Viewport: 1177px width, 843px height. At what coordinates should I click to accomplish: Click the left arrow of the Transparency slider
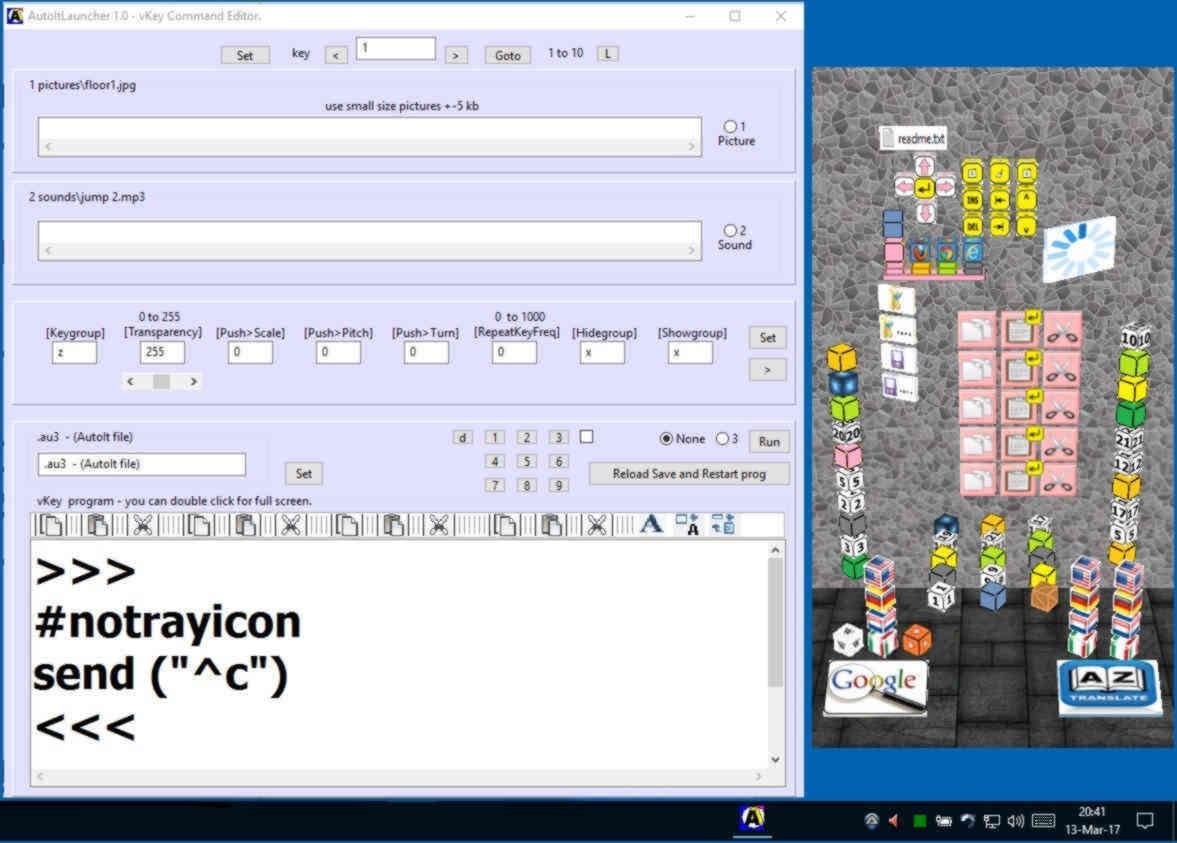pos(131,381)
